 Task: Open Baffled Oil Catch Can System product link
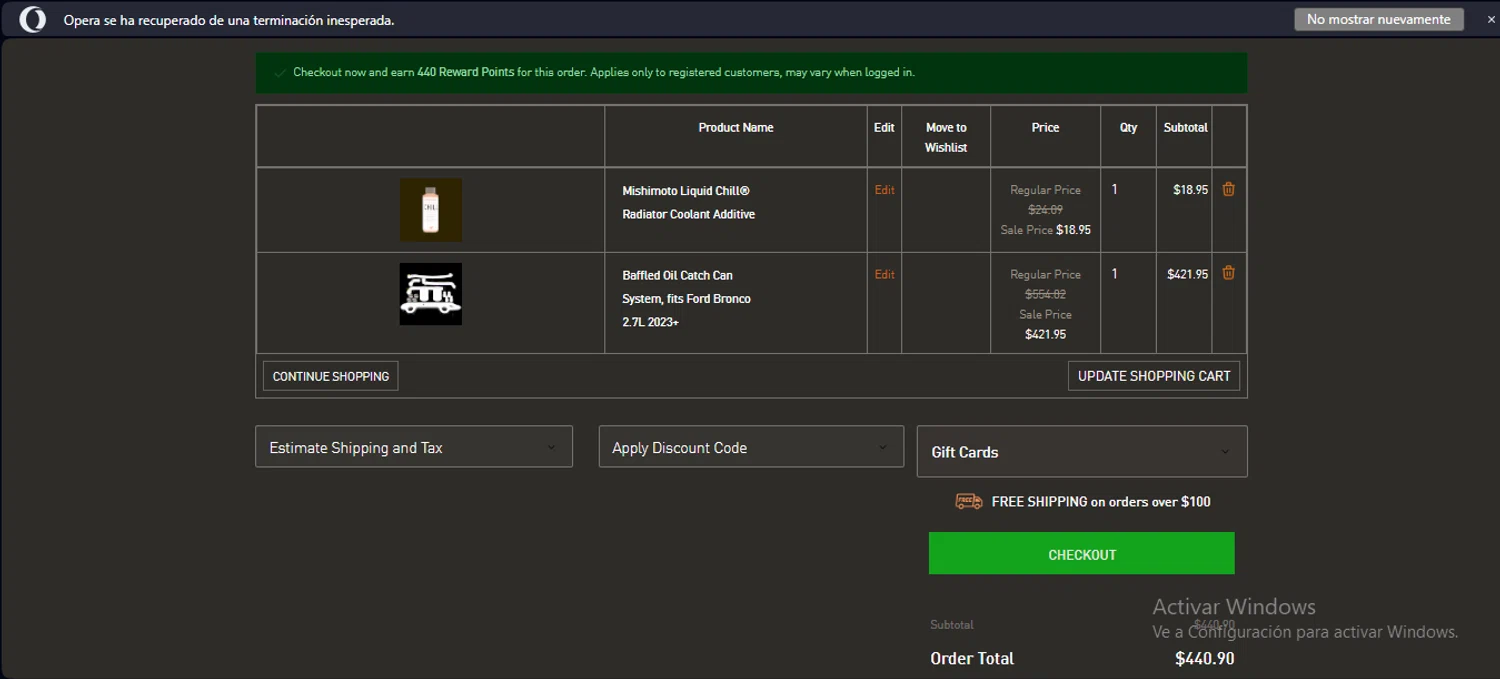(686, 298)
